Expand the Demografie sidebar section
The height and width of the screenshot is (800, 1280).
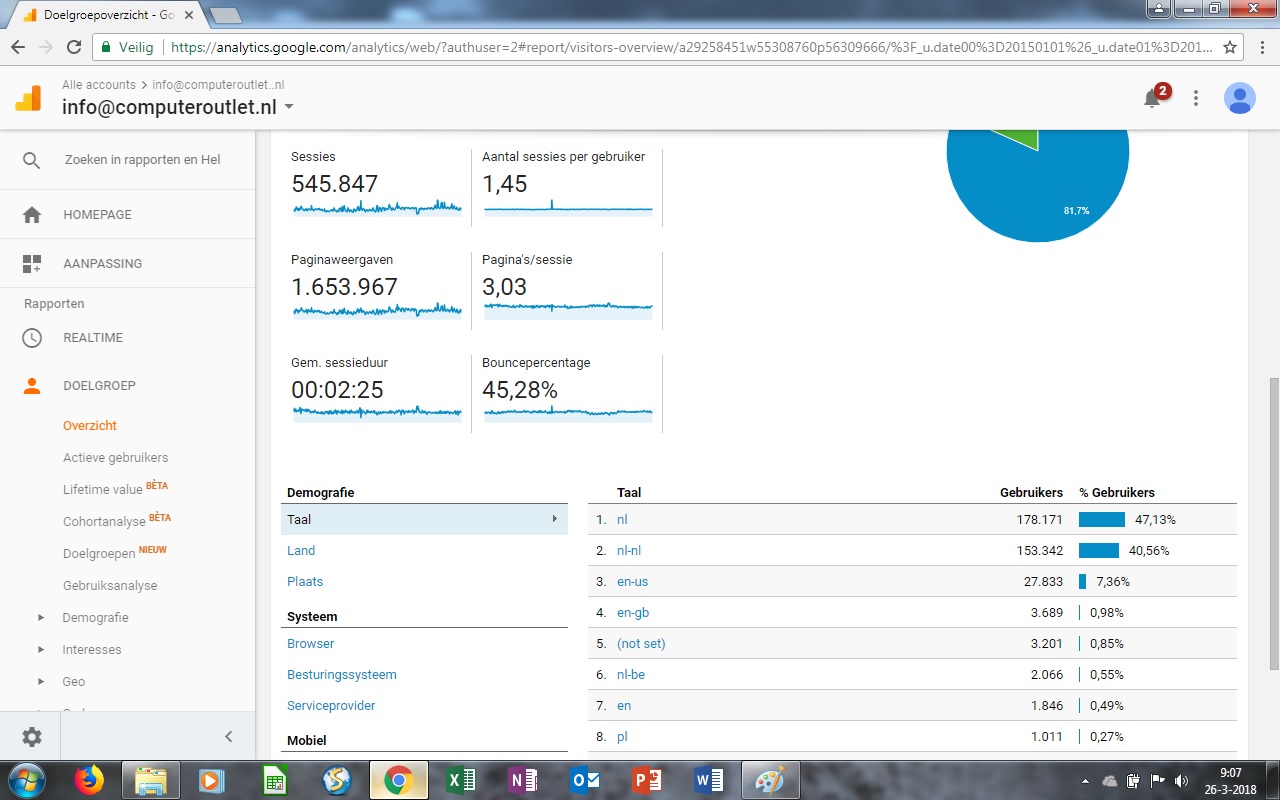tap(41, 618)
